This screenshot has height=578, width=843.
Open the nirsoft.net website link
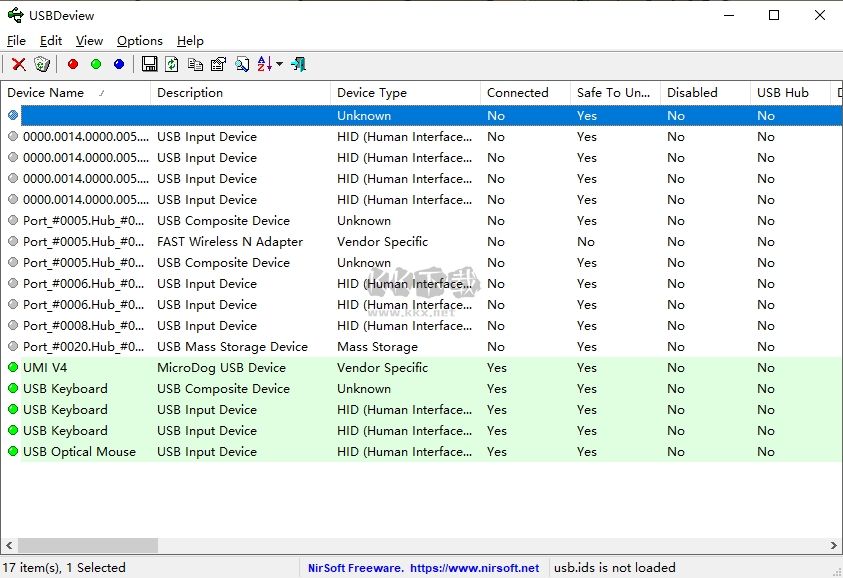474,568
